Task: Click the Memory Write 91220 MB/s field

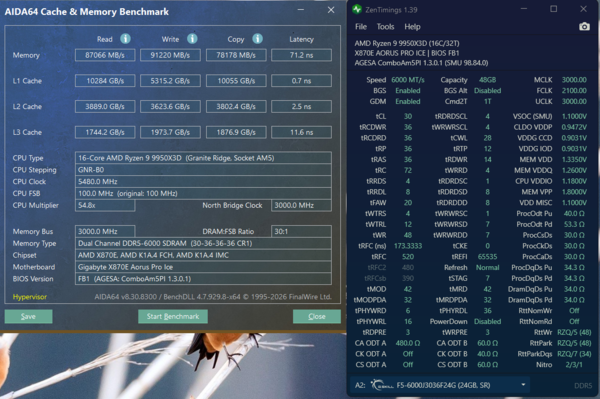Action: point(170,55)
